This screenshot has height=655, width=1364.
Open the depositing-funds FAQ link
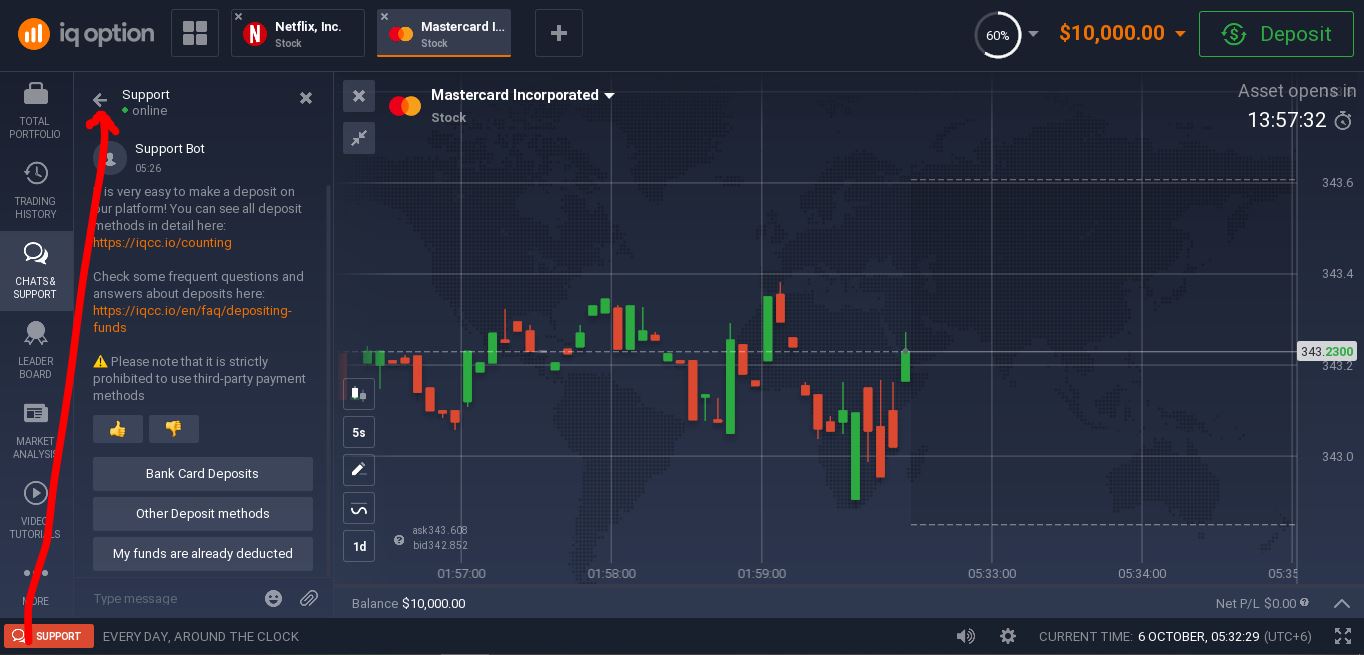[192, 319]
